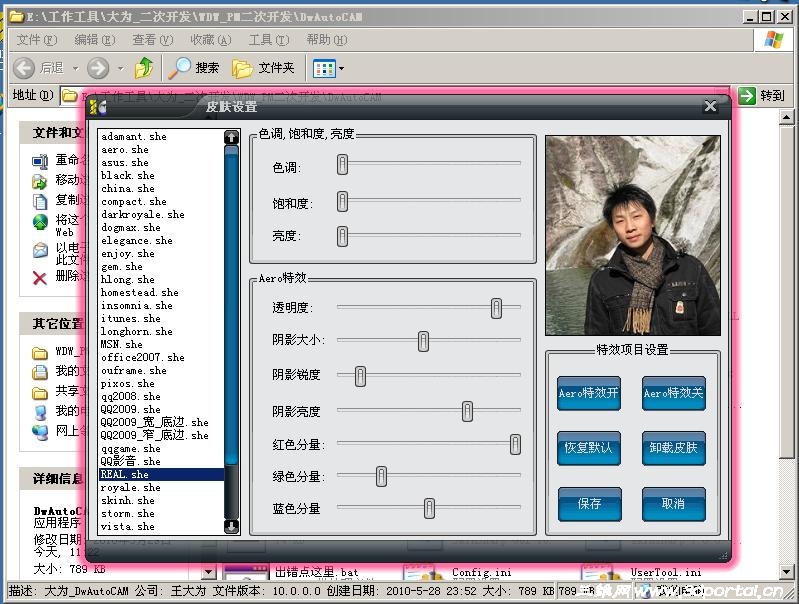This screenshot has width=799, height=604.
Task: Open the 搜索 search tool in Explorer
Action: (x=194, y=68)
